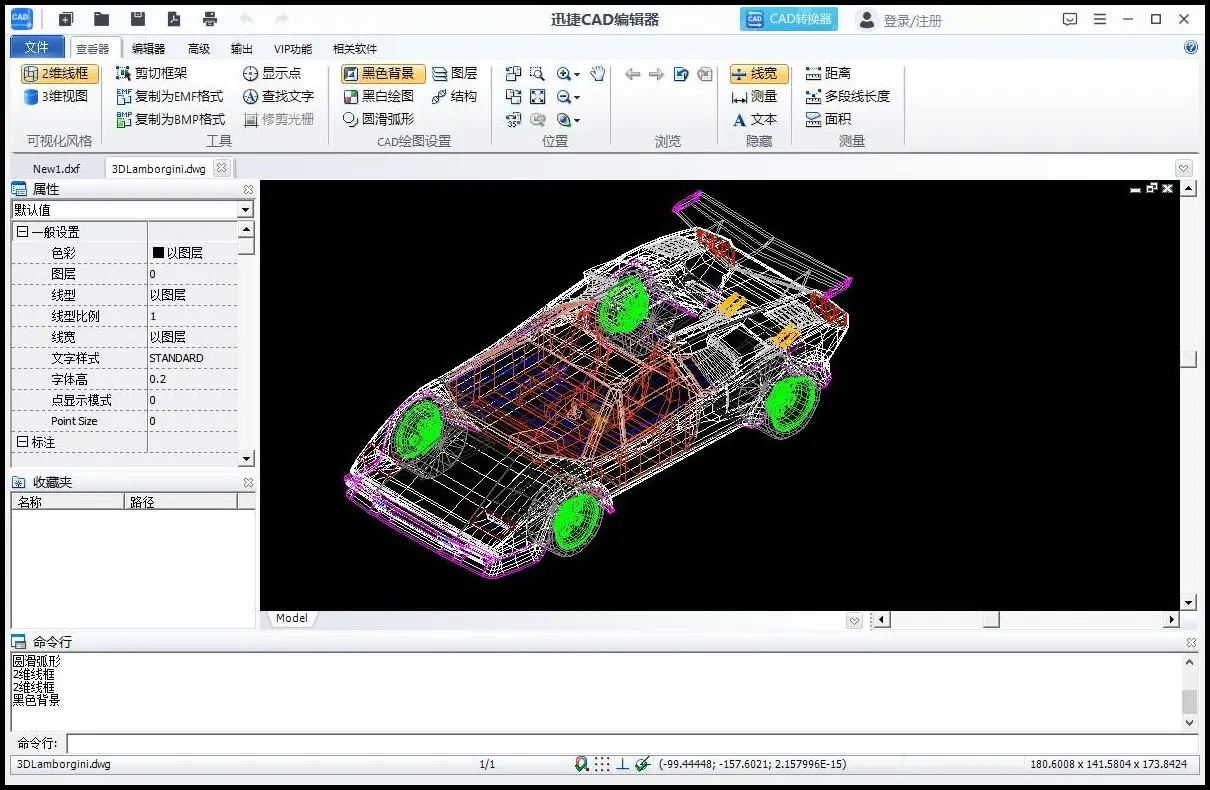Toggle 圆滑弧形 smooth arcs

coord(379,119)
